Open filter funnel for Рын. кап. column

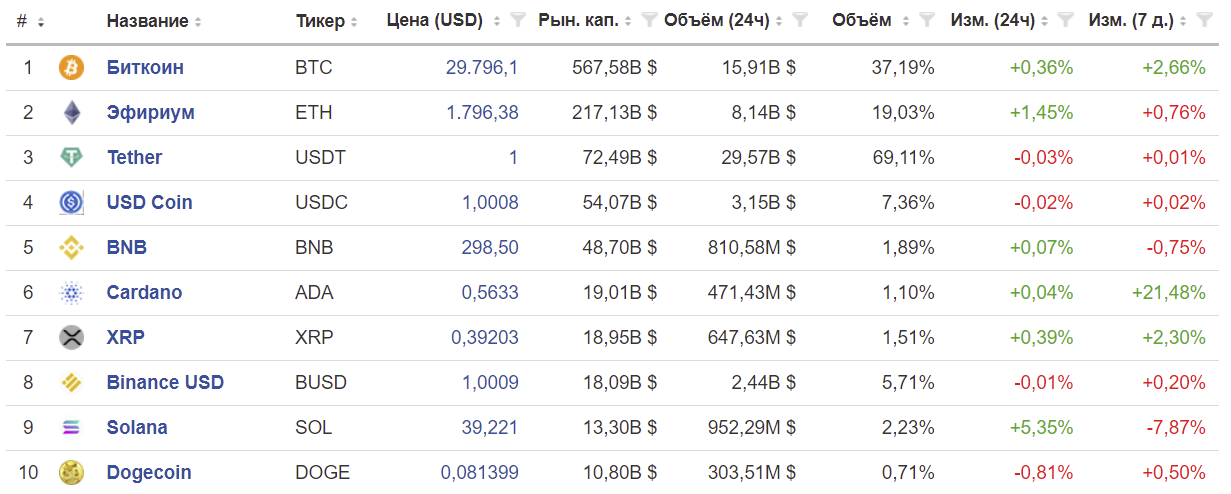pos(648,19)
